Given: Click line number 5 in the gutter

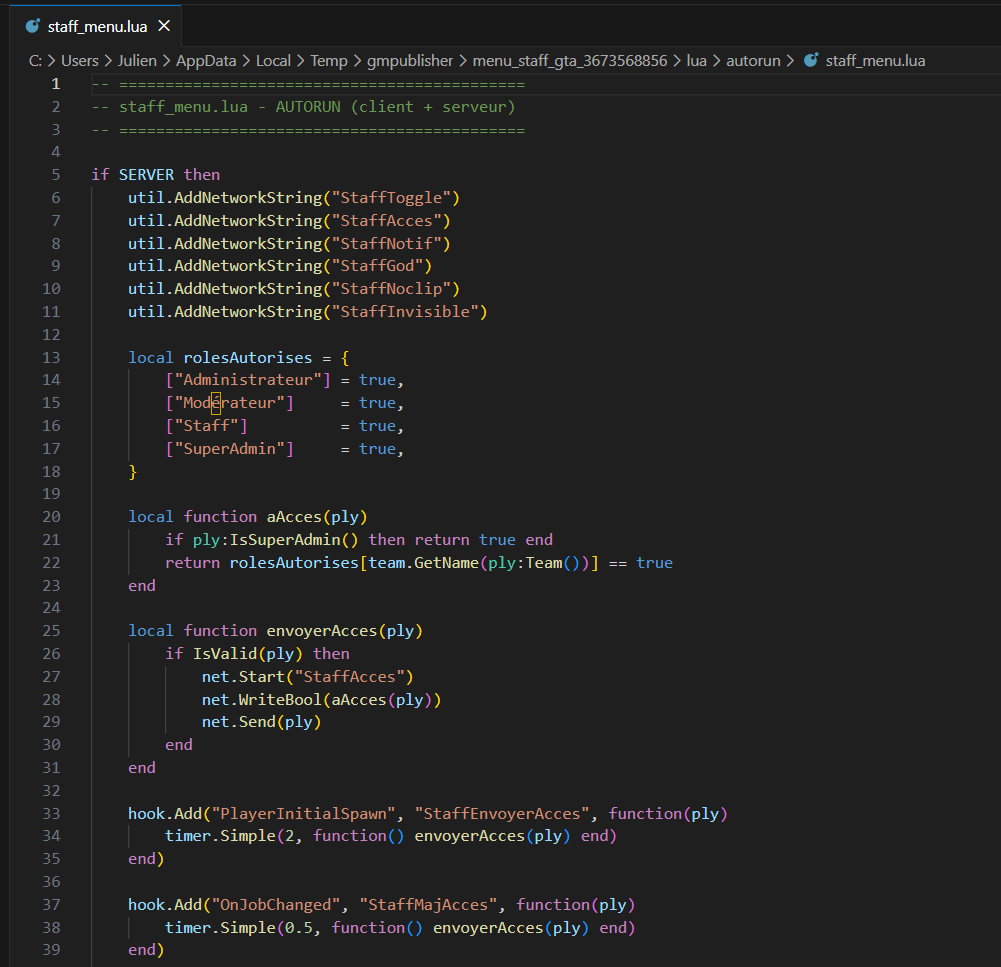Looking at the screenshot, I should [56, 174].
